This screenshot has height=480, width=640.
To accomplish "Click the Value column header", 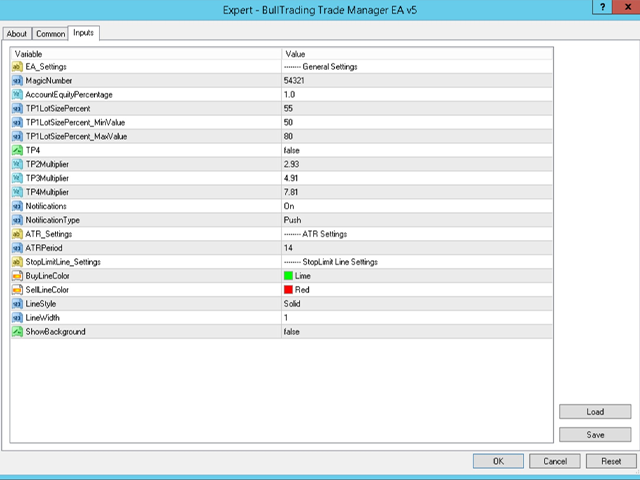I will point(417,54).
